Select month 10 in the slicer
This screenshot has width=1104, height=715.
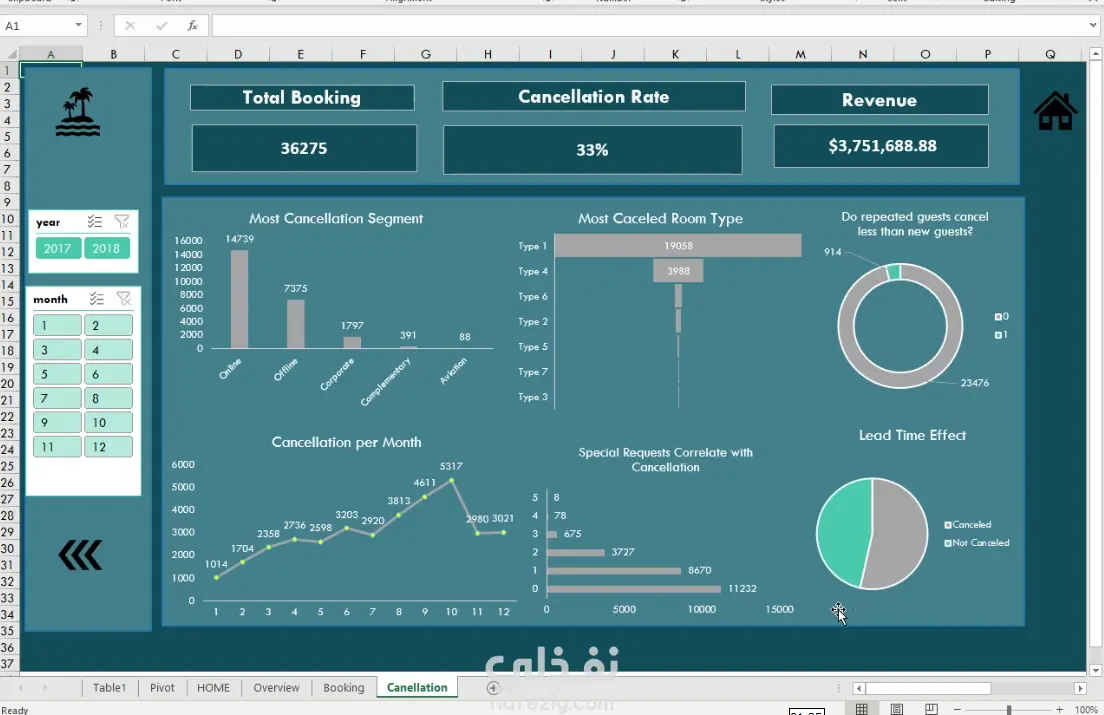coord(108,422)
